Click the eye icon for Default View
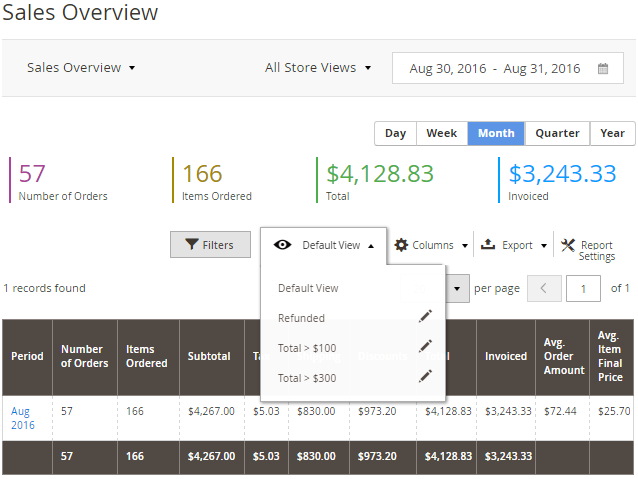 coord(282,245)
